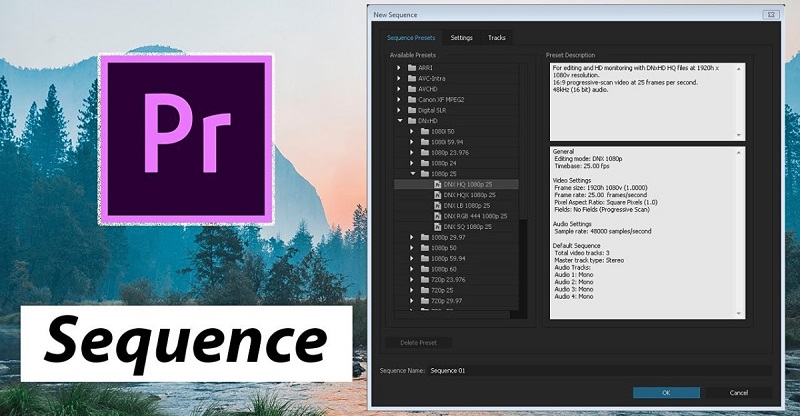Viewport: 800px width, 416px height.
Task: Click the 1080p 24 folder icon
Action: click(x=424, y=163)
